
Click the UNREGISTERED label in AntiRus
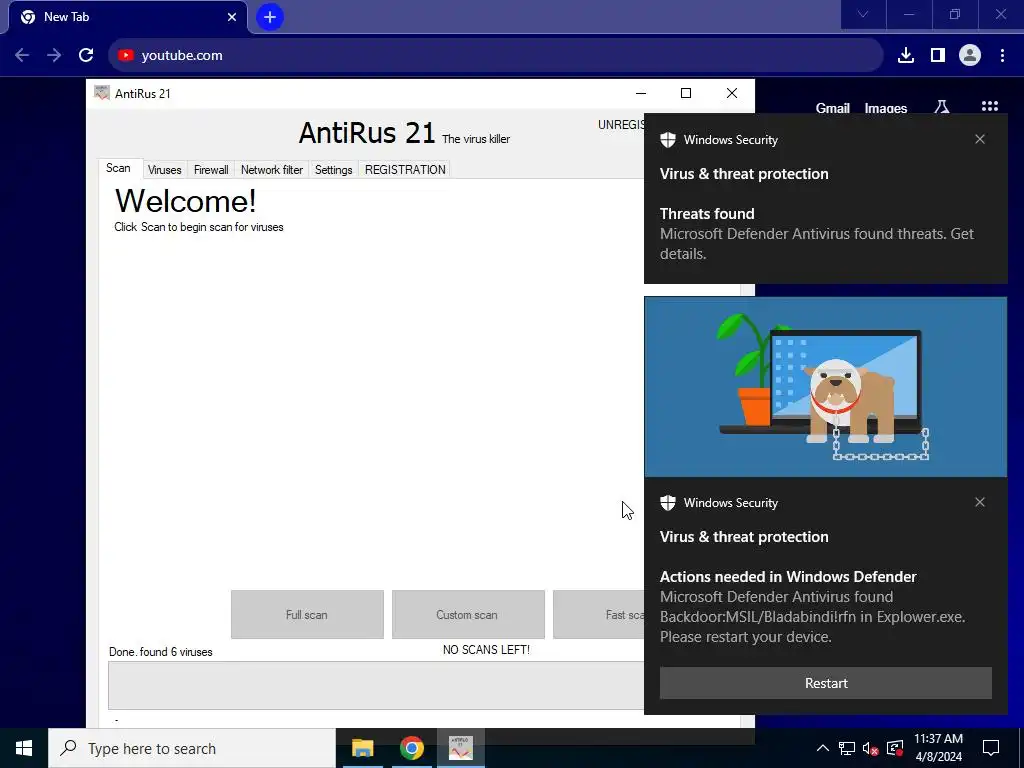tap(621, 125)
